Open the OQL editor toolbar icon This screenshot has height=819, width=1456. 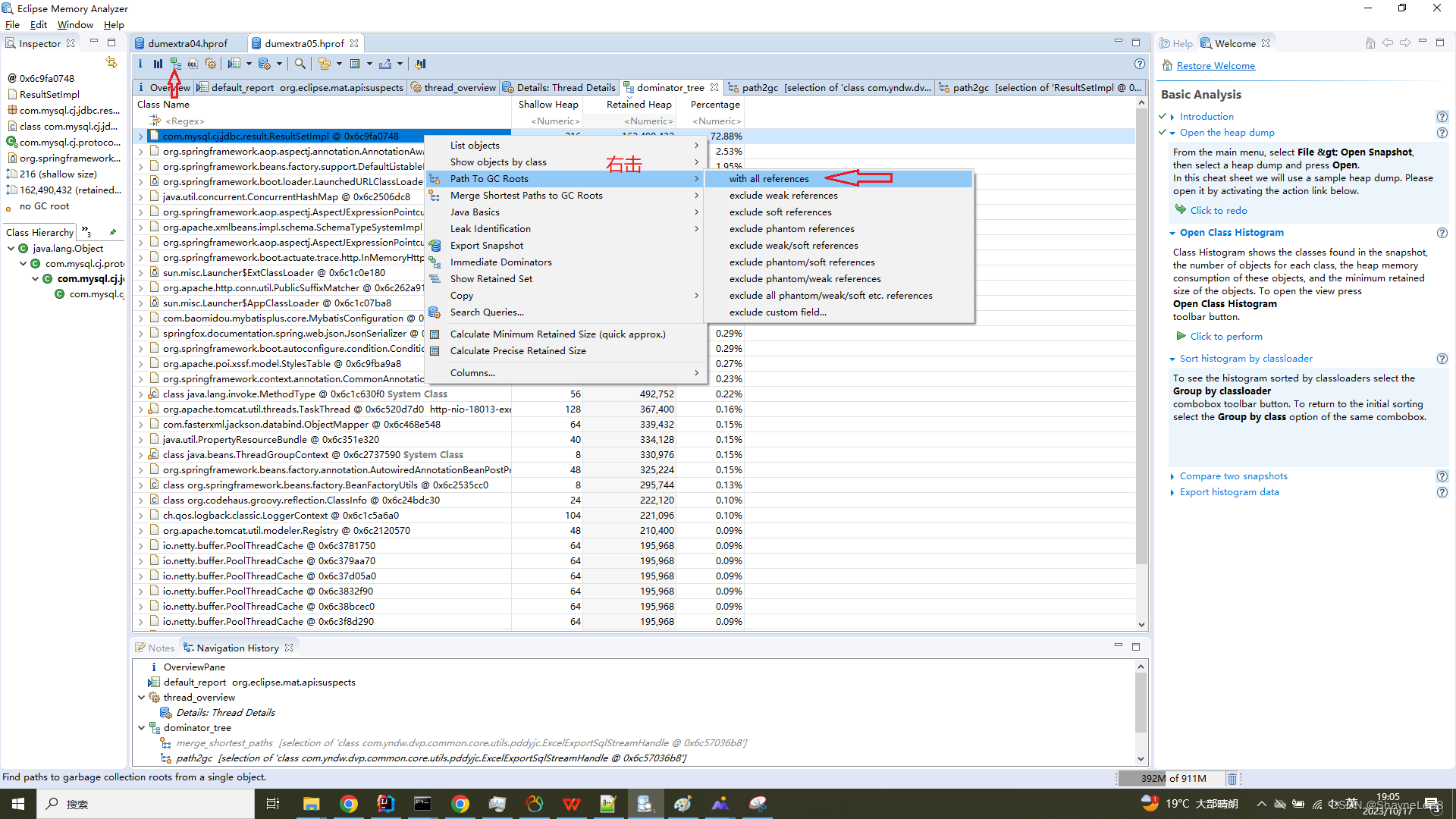coord(193,64)
